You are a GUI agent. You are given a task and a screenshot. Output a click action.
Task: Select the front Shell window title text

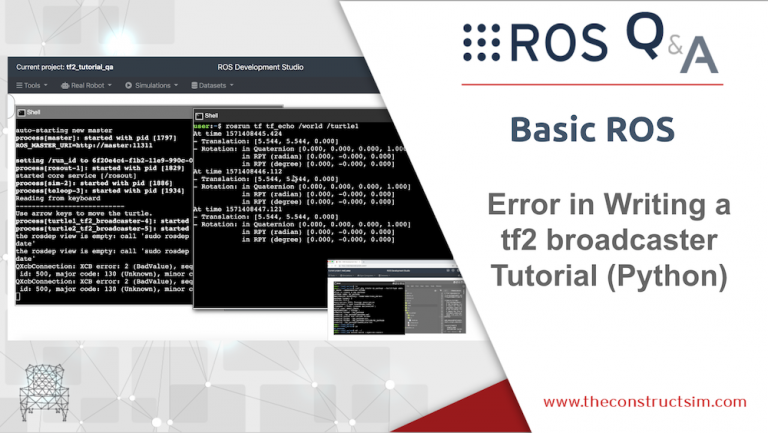(x=211, y=116)
